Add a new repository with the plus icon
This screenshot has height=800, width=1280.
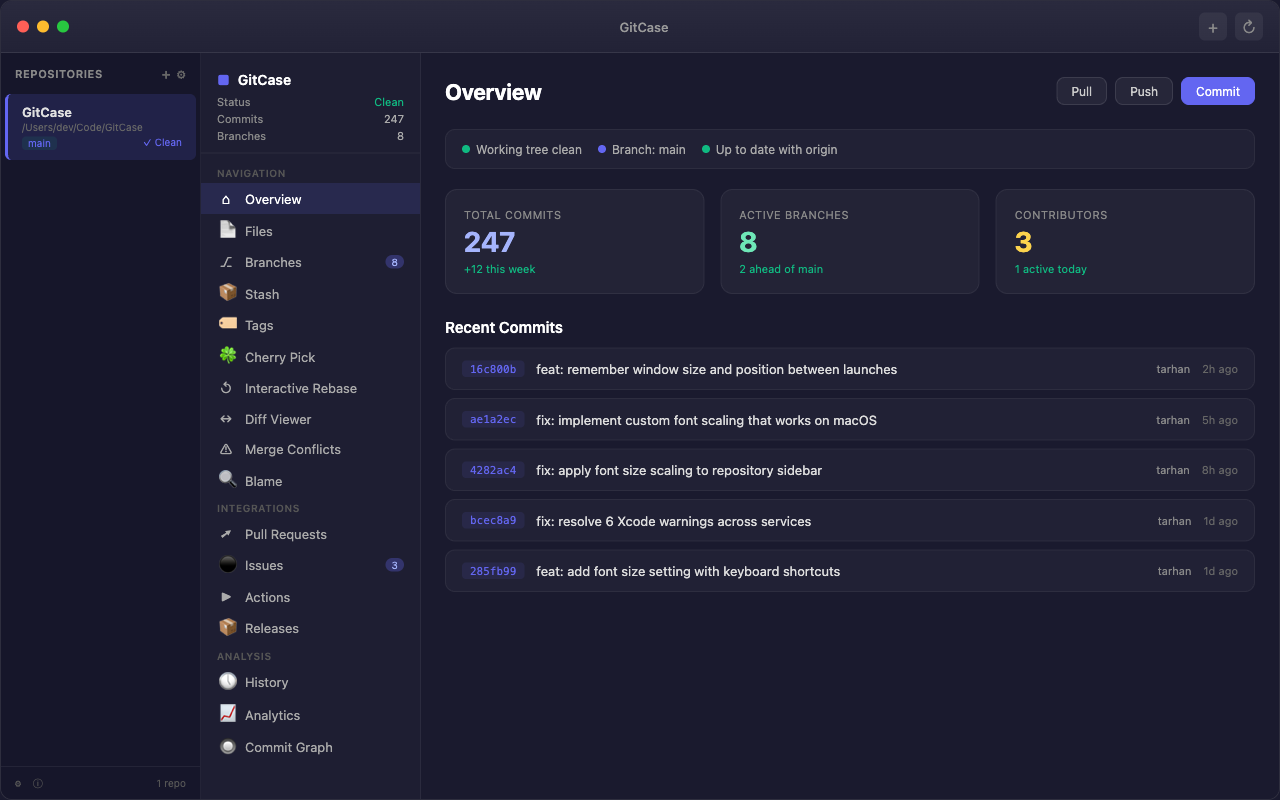(165, 74)
